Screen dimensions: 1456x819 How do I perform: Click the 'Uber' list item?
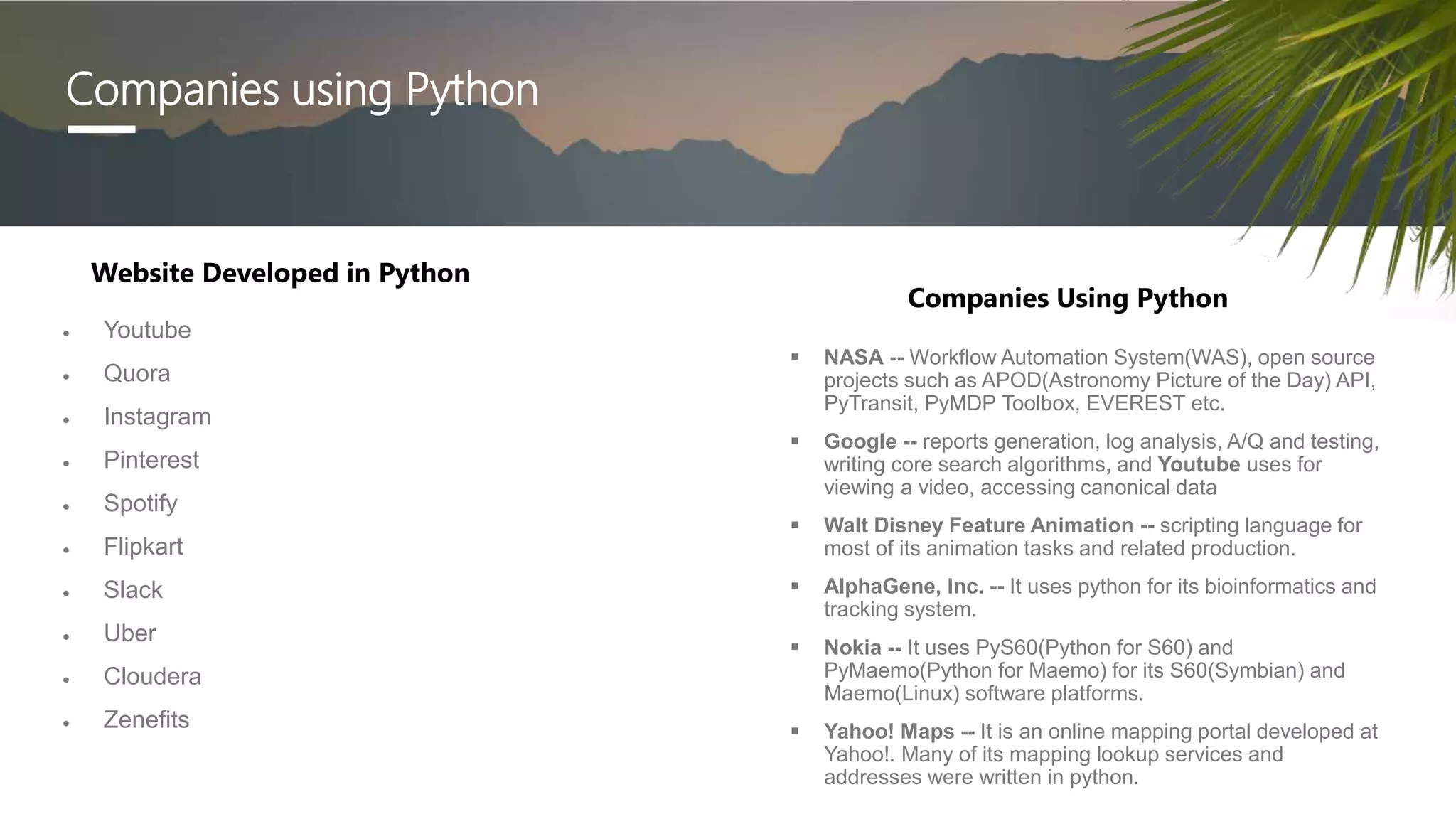click(x=129, y=633)
